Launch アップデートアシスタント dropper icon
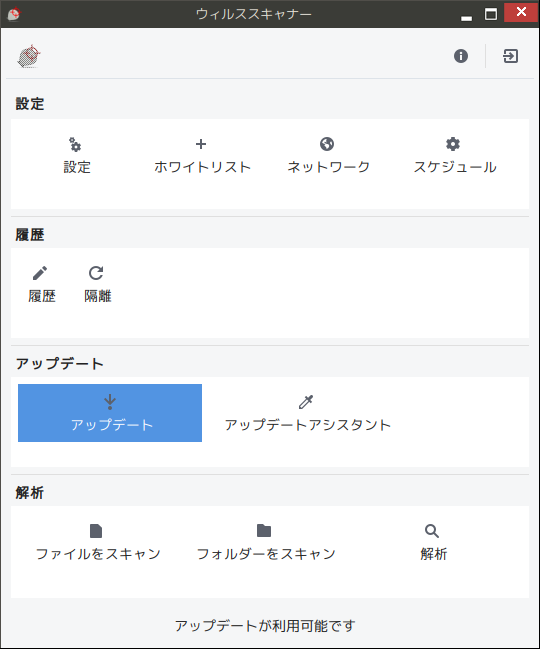540x649 pixels. coord(306,402)
